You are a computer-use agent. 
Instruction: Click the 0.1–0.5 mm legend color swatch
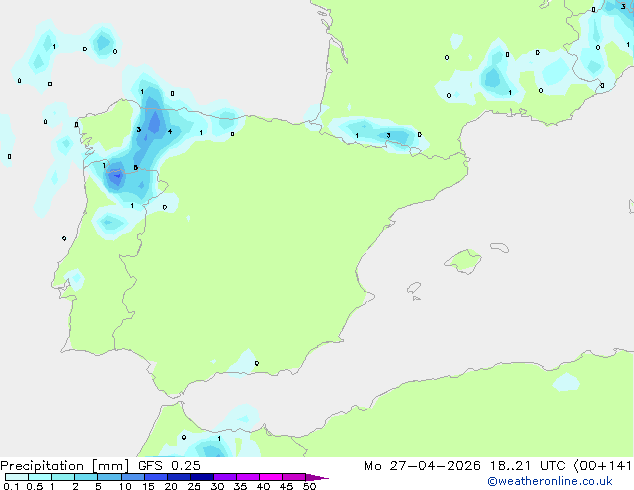click(17, 477)
